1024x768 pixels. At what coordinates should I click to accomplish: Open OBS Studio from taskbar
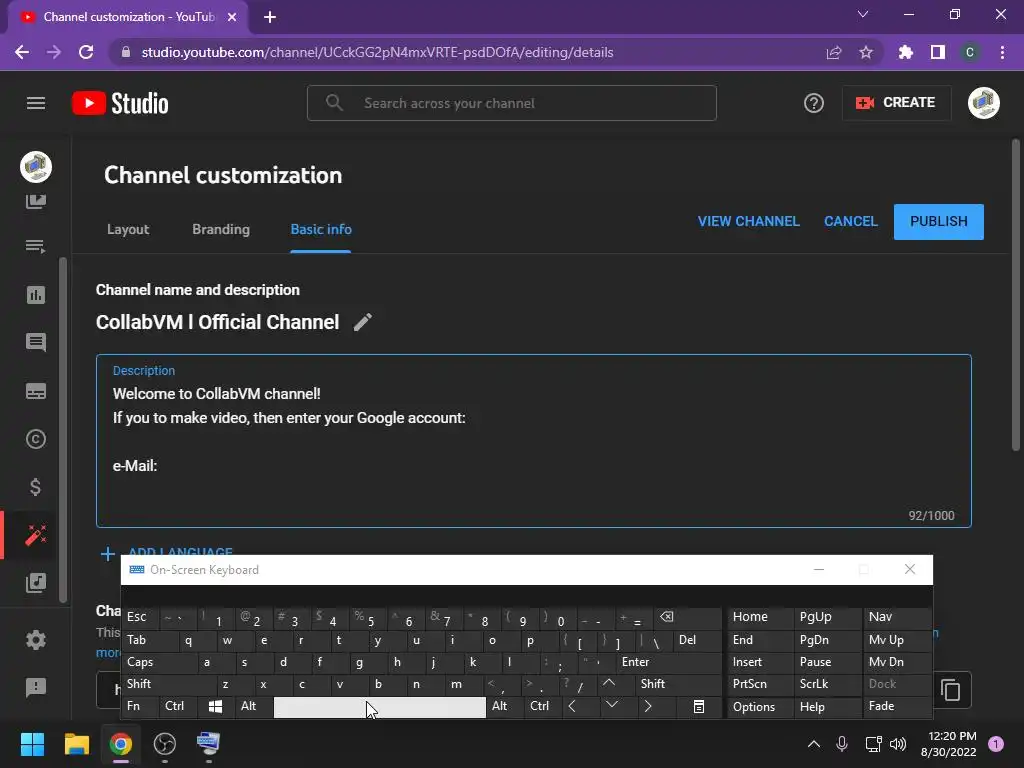165,744
